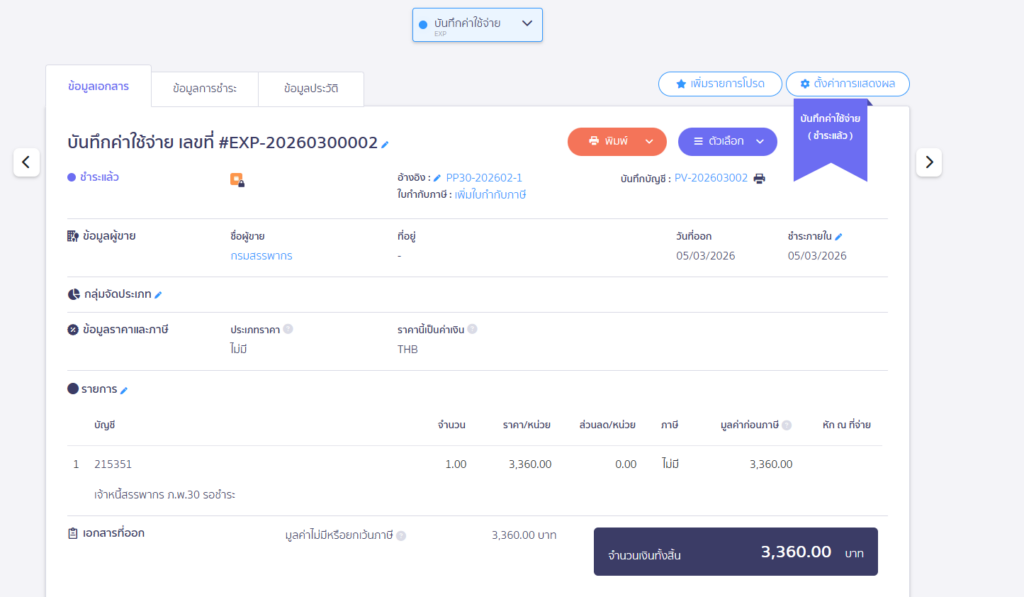Screen dimensions: 1024x597
Task: Open the บันทึกค่าใช้จ่าย document type dropdown
Action: coord(477,25)
